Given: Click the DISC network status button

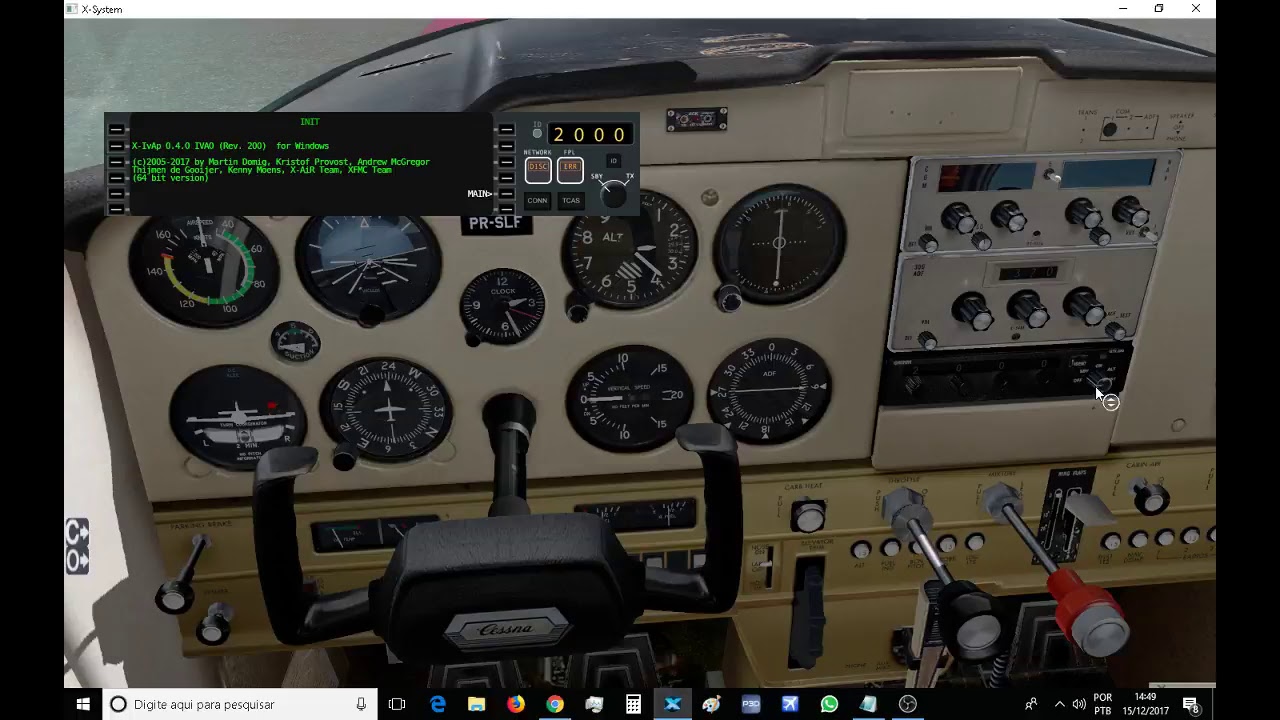Looking at the screenshot, I should click(538, 168).
